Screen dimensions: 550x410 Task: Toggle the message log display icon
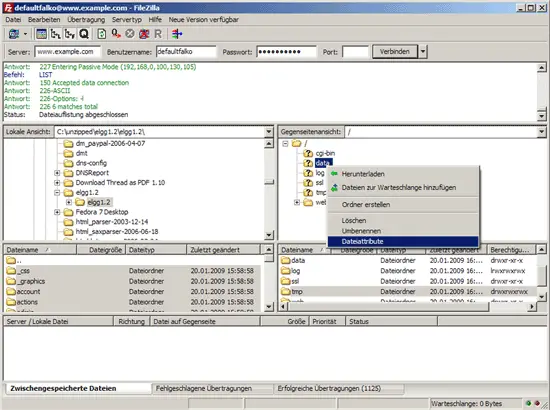[x=41, y=34]
